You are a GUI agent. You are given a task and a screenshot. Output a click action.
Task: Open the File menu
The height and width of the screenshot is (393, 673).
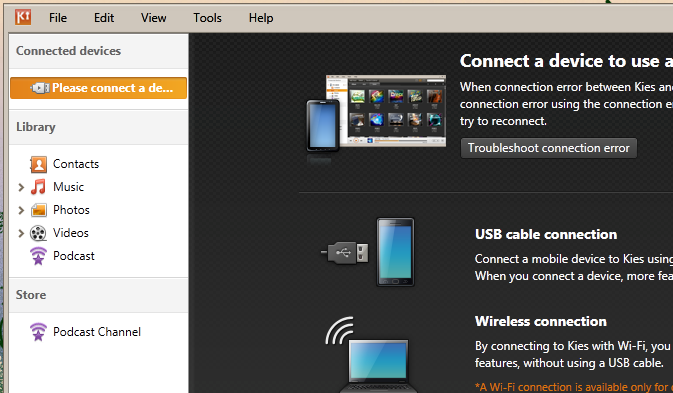click(58, 18)
